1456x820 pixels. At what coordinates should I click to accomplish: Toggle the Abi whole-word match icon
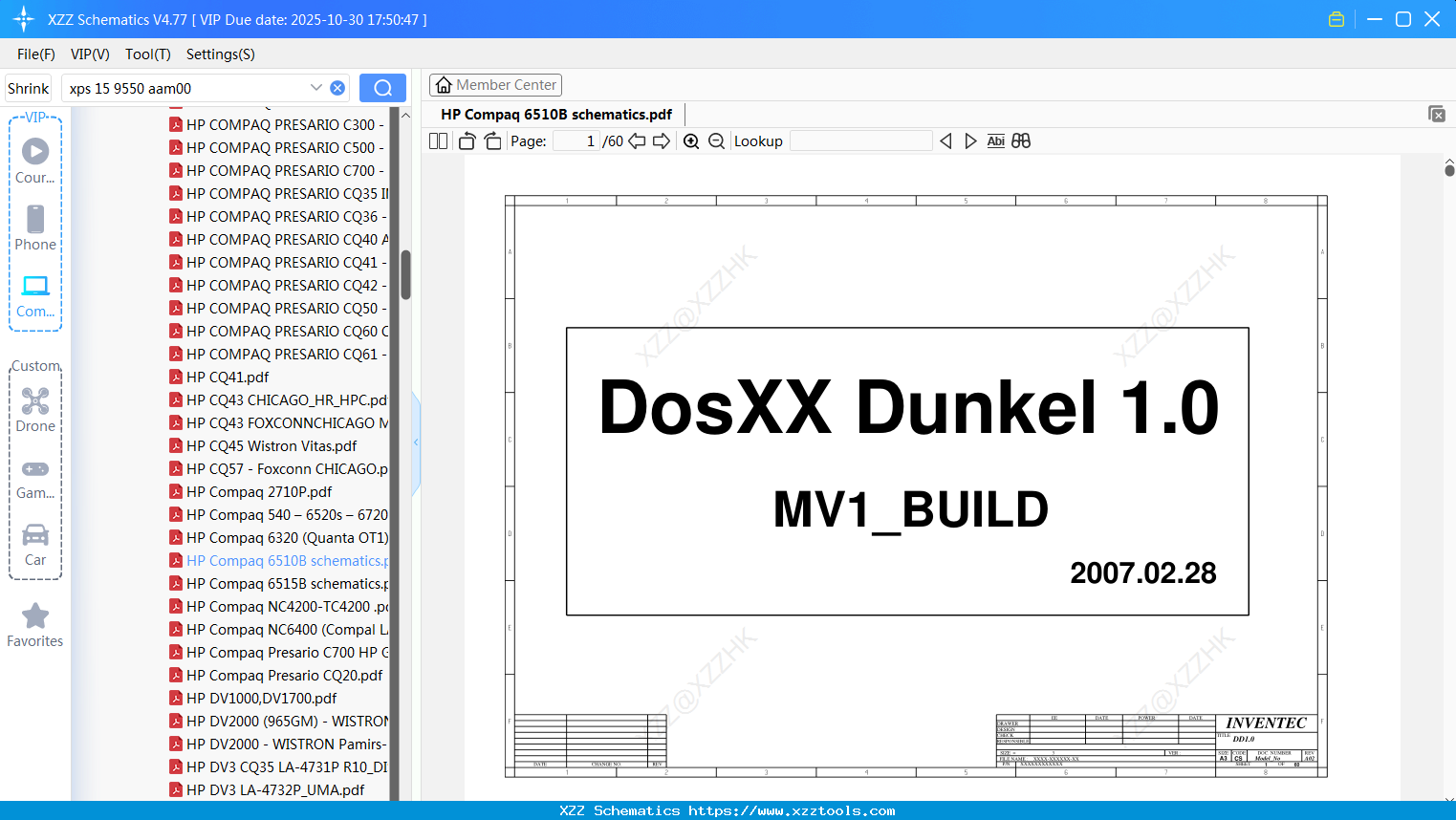click(x=995, y=141)
